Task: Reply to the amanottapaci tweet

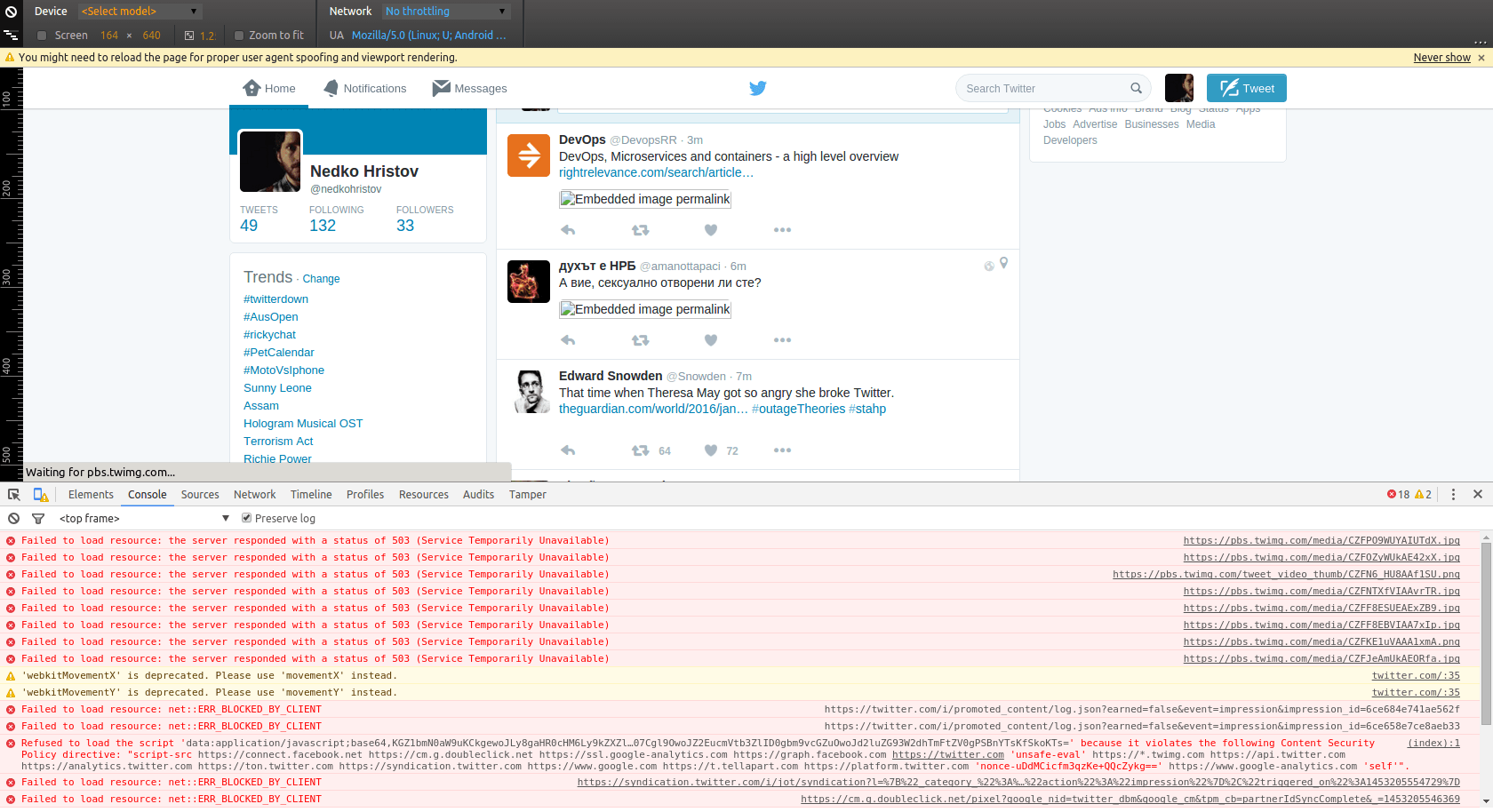Action: 569,340
